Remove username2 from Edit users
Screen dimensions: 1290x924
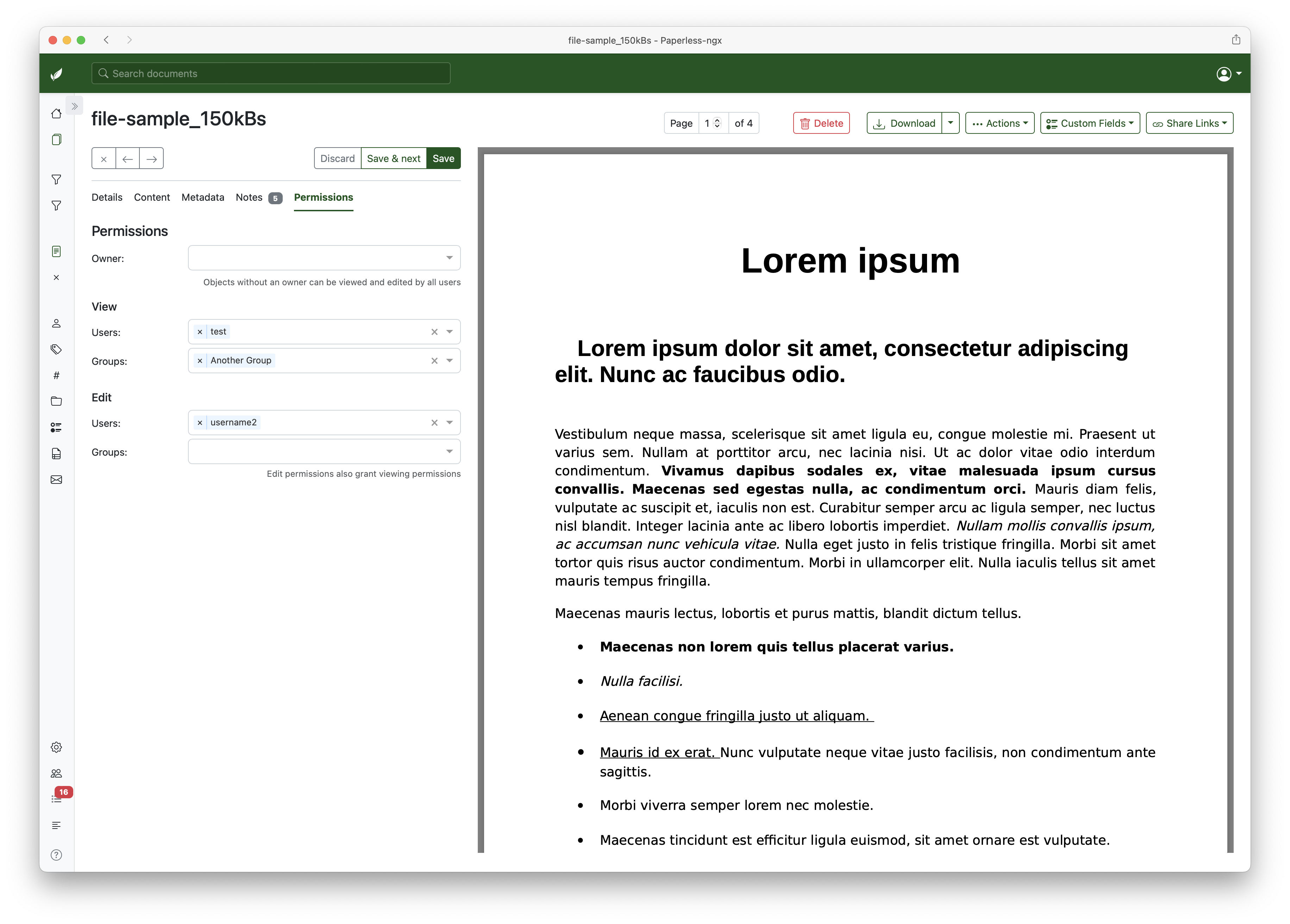(200, 423)
